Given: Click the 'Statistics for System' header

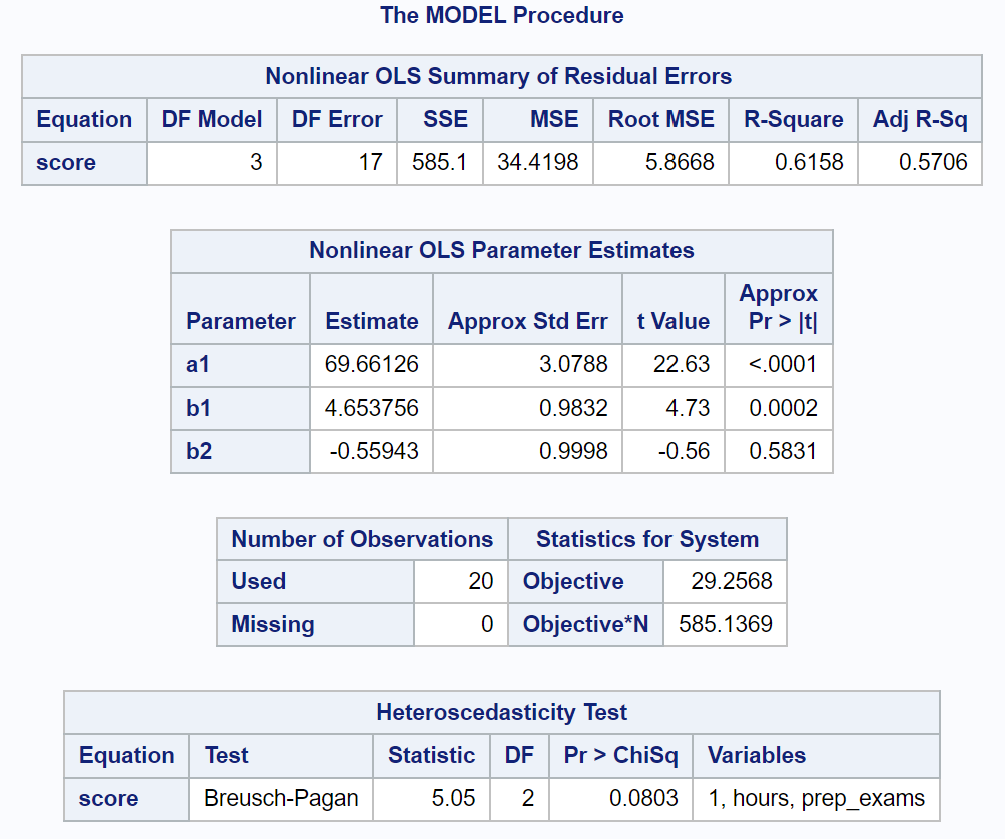Looking at the screenshot, I should [x=647, y=539].
